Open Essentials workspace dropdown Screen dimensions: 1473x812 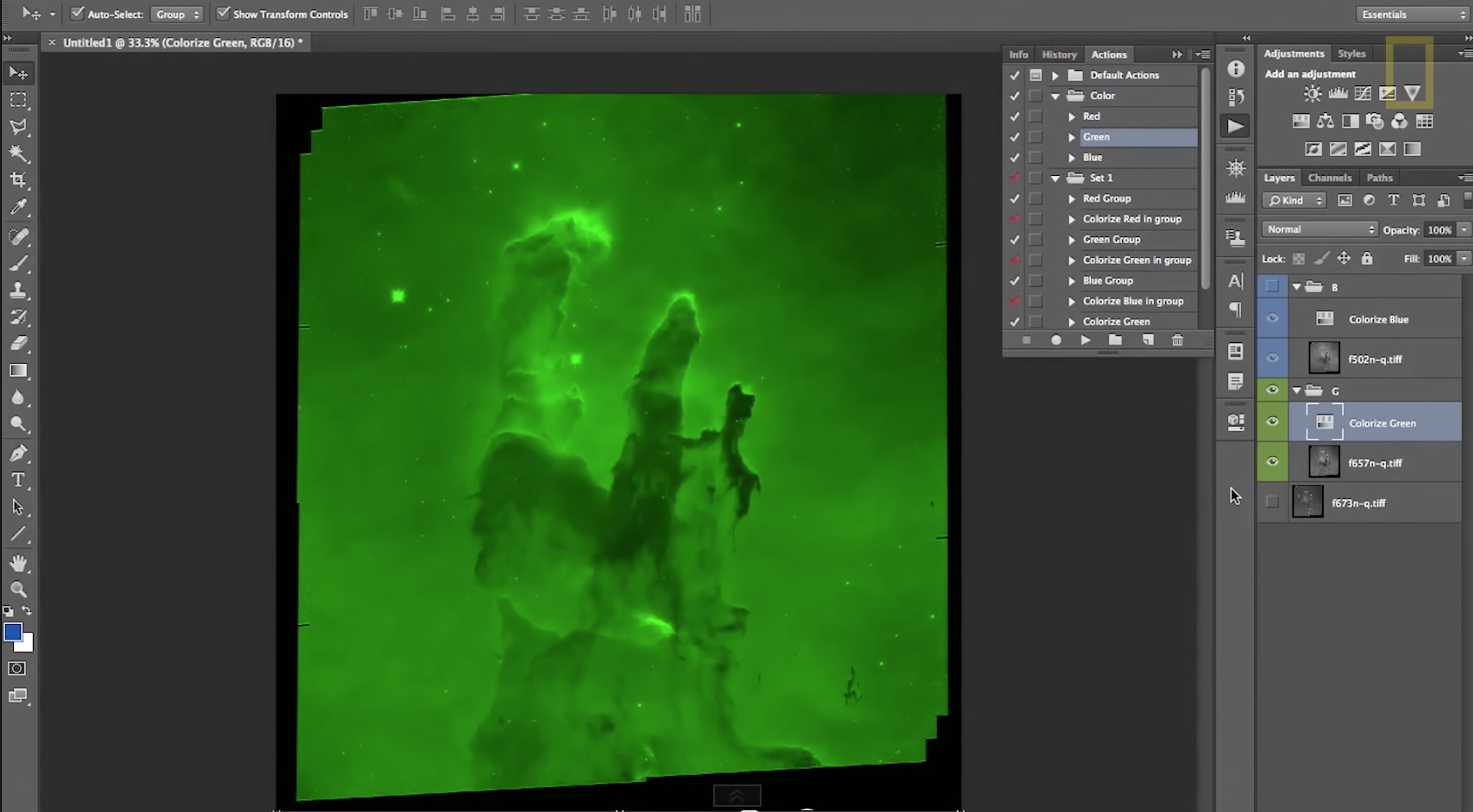click(x=1411, y=15)
